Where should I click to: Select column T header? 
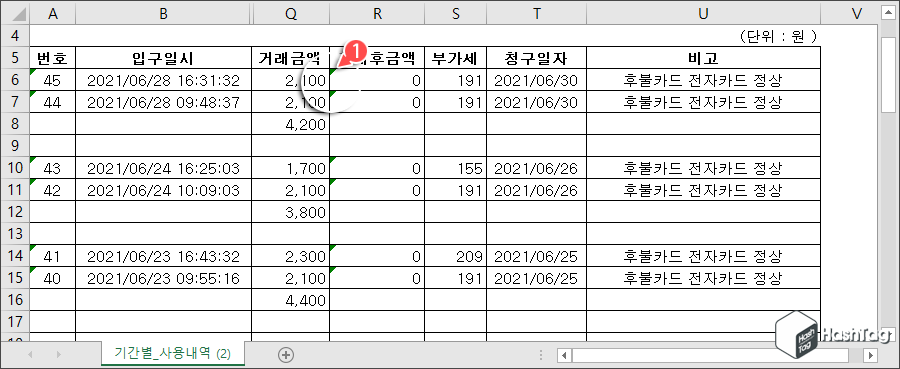pyautogui.click(x=537, y=14)
